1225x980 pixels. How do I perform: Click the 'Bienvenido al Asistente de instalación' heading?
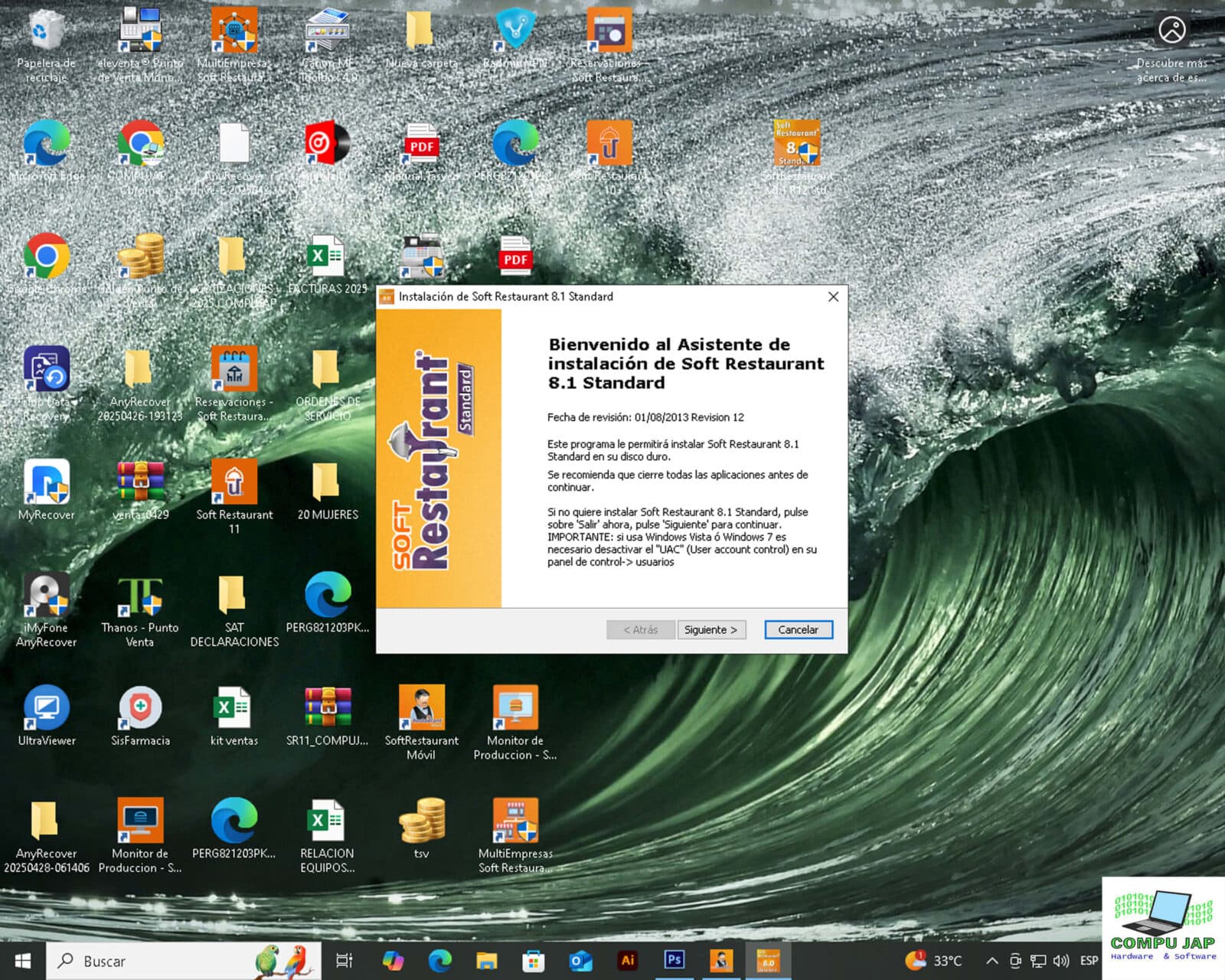[686, 364]
